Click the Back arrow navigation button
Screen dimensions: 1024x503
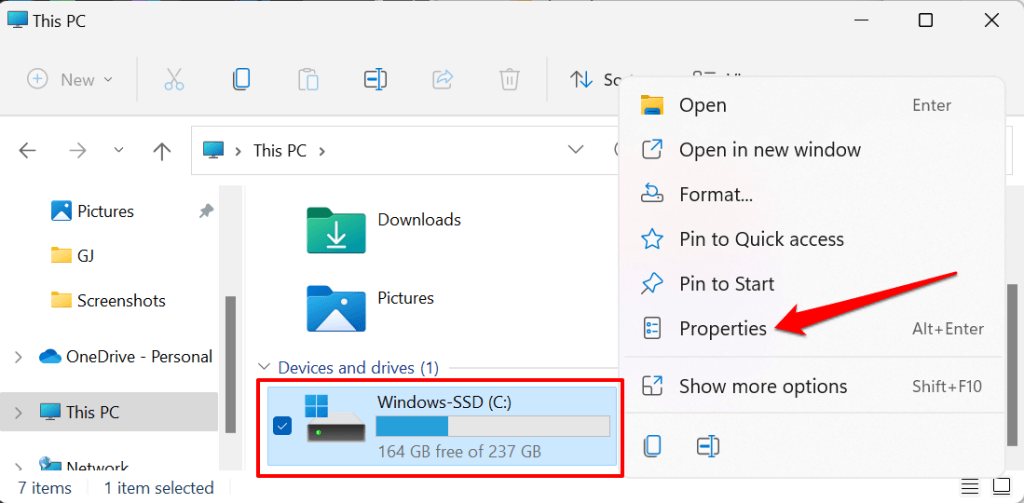(x=28, y=151)
